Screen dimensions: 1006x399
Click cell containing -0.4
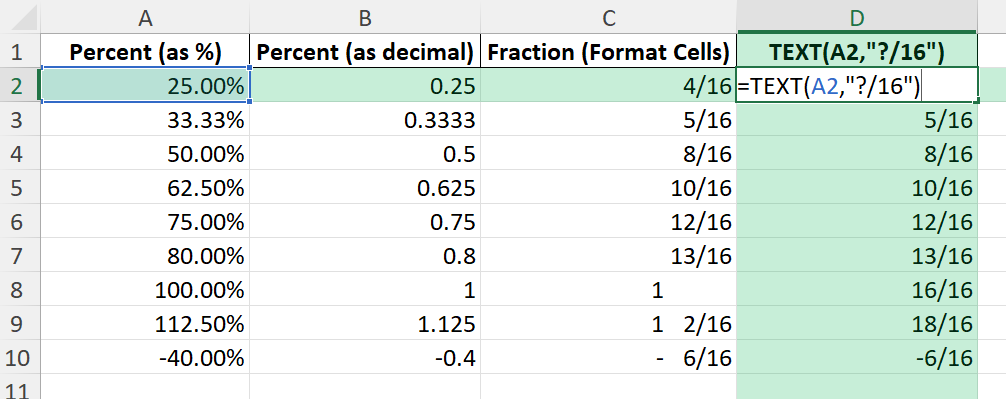click(x=365, y=357)
